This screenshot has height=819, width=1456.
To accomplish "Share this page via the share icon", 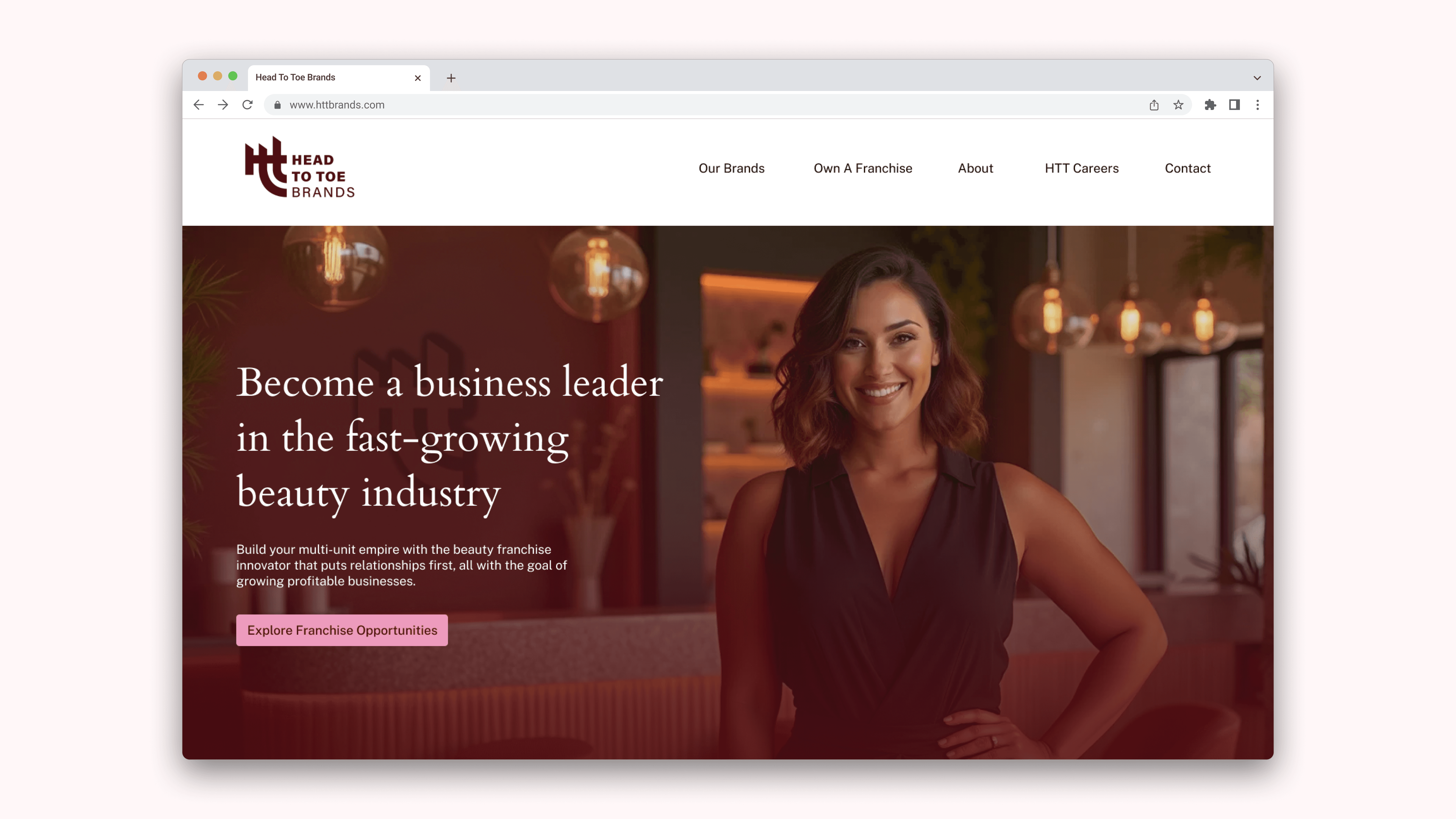I will coord(1154,105).
